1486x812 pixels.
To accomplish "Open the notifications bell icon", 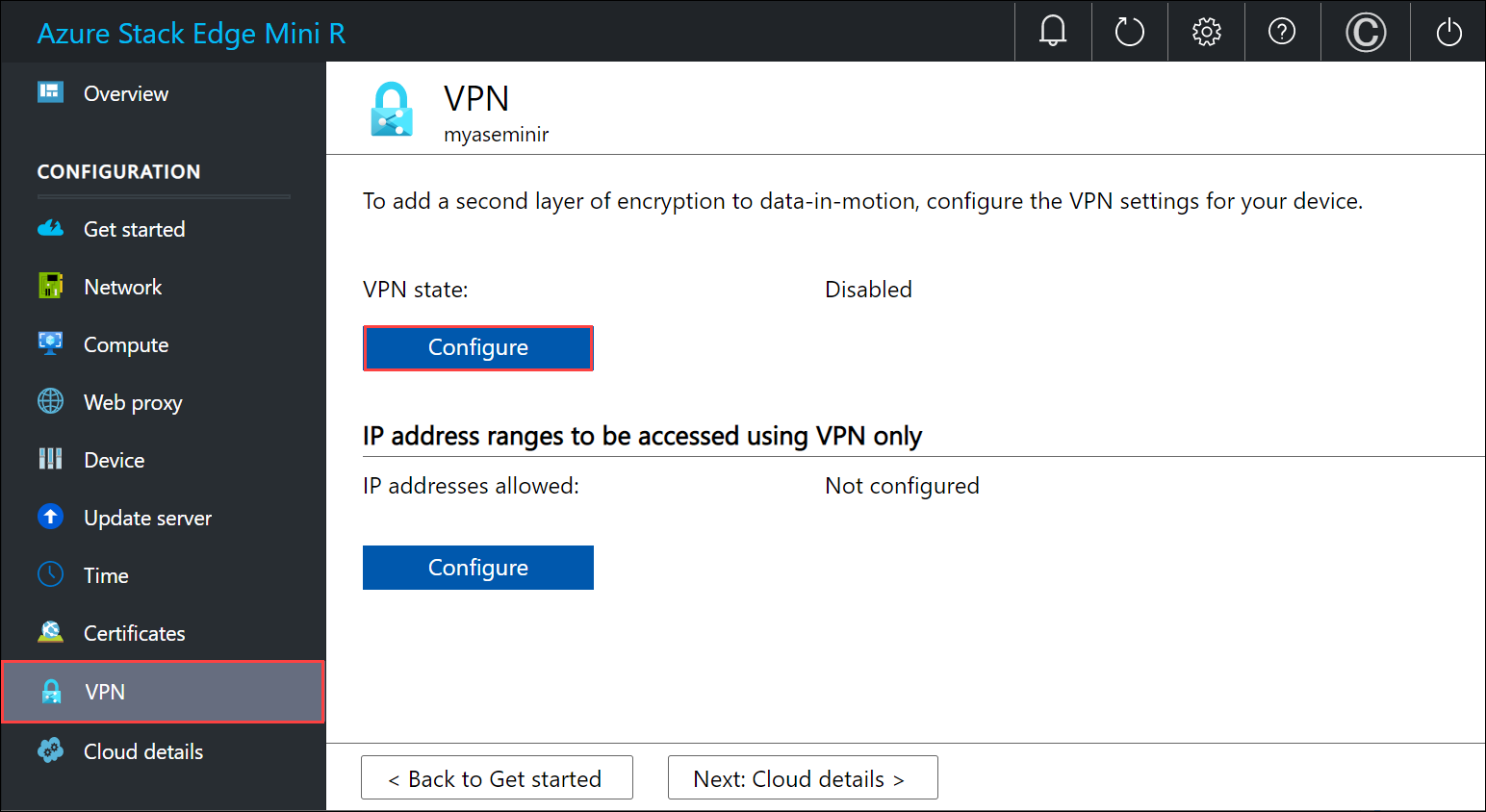I will (1052, 31).
